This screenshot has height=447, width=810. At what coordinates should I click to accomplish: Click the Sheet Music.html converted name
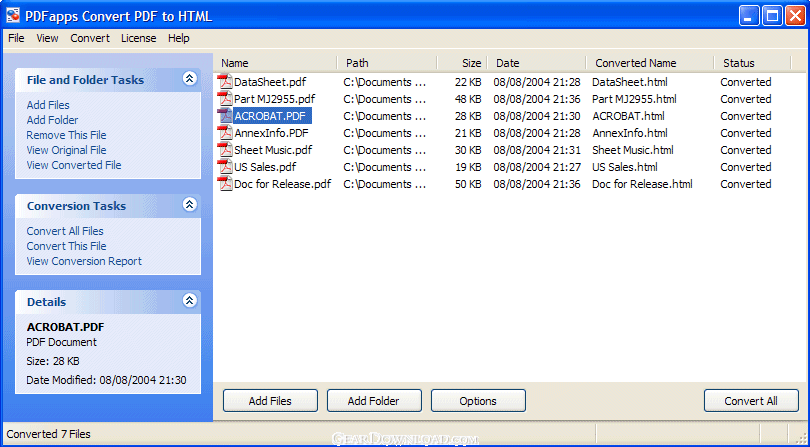[633, 150]
